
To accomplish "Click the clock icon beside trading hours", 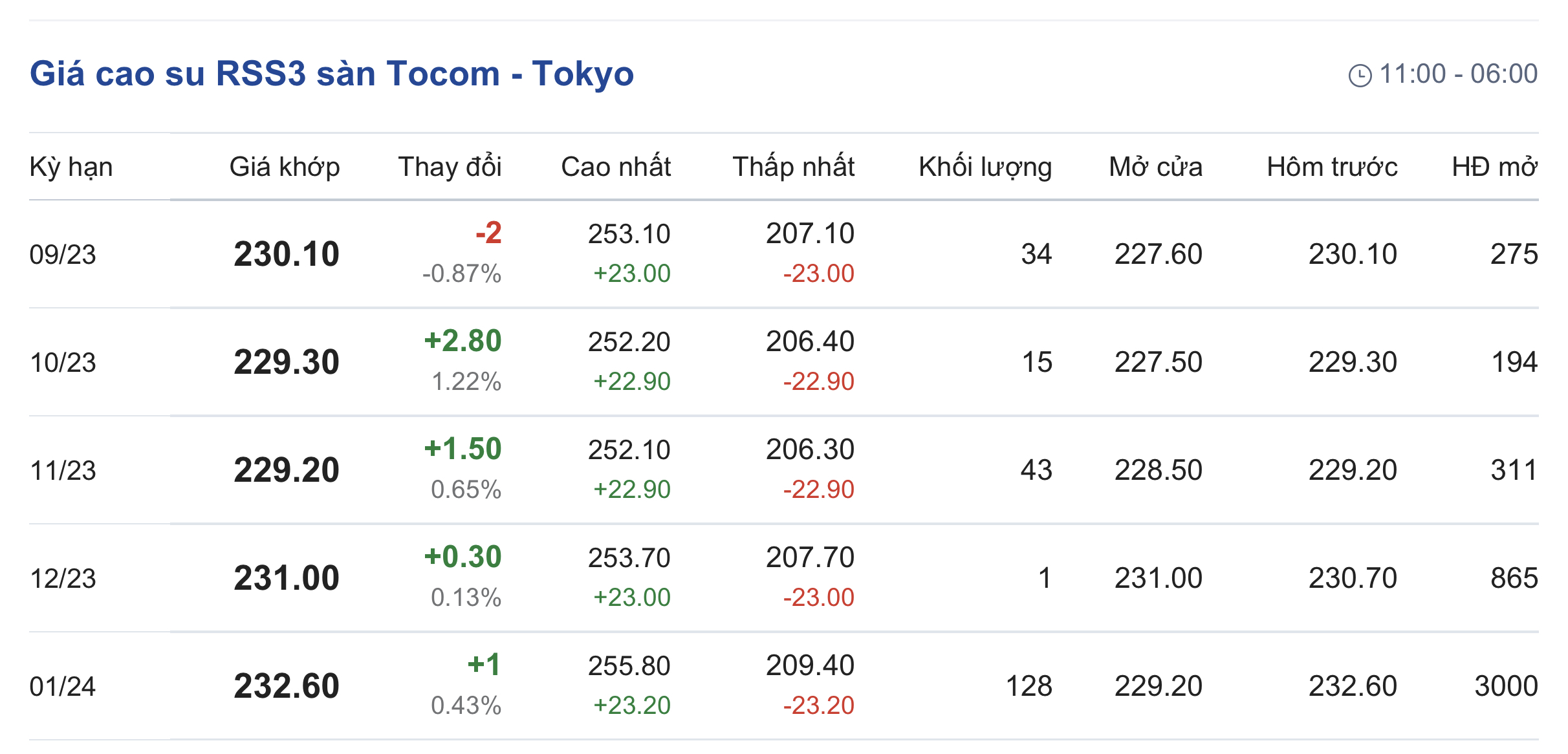I will [x=1360, y=75].
